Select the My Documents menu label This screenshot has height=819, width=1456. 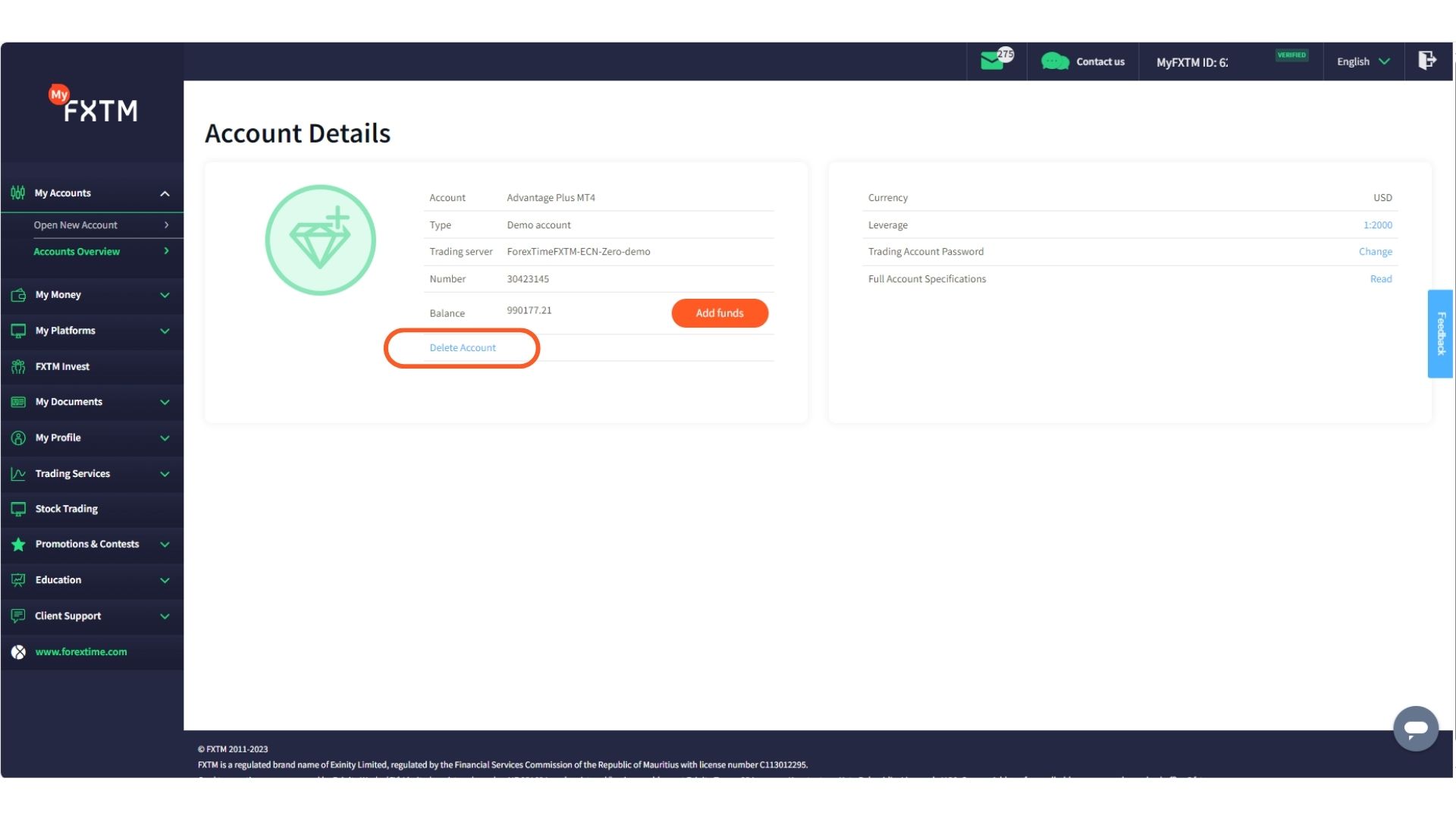68,402
